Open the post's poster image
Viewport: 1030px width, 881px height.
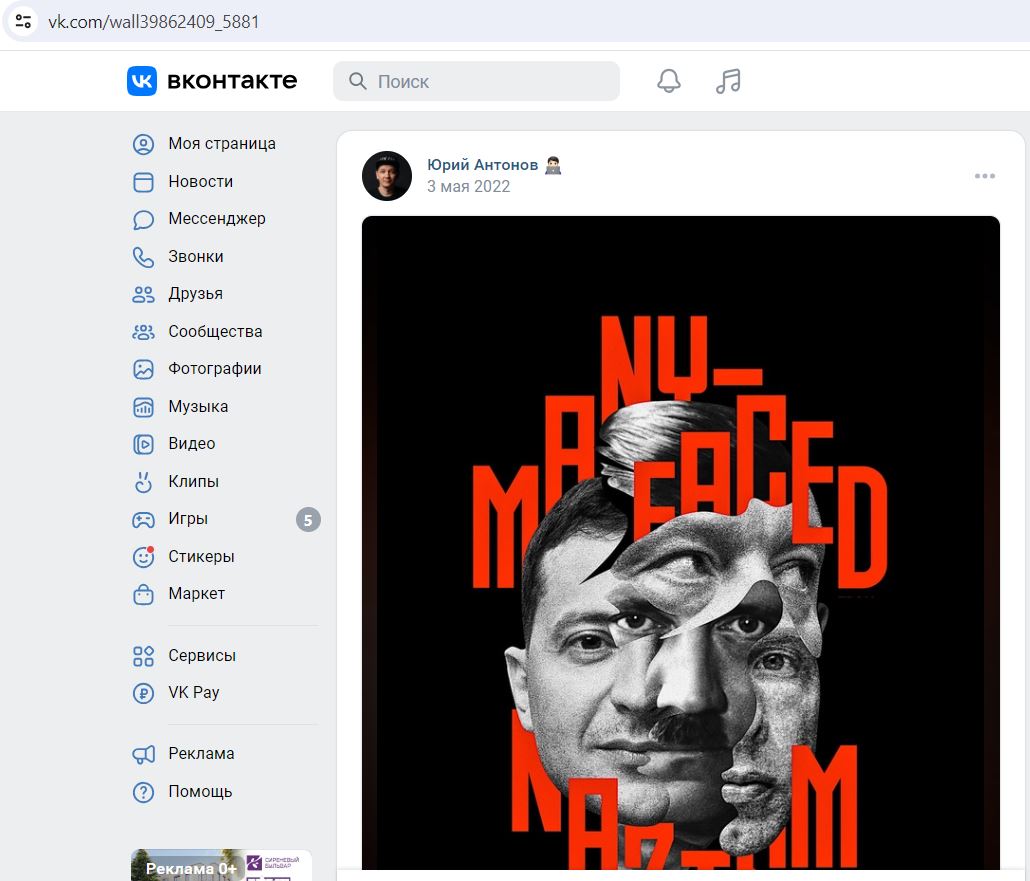pos(681,543)
